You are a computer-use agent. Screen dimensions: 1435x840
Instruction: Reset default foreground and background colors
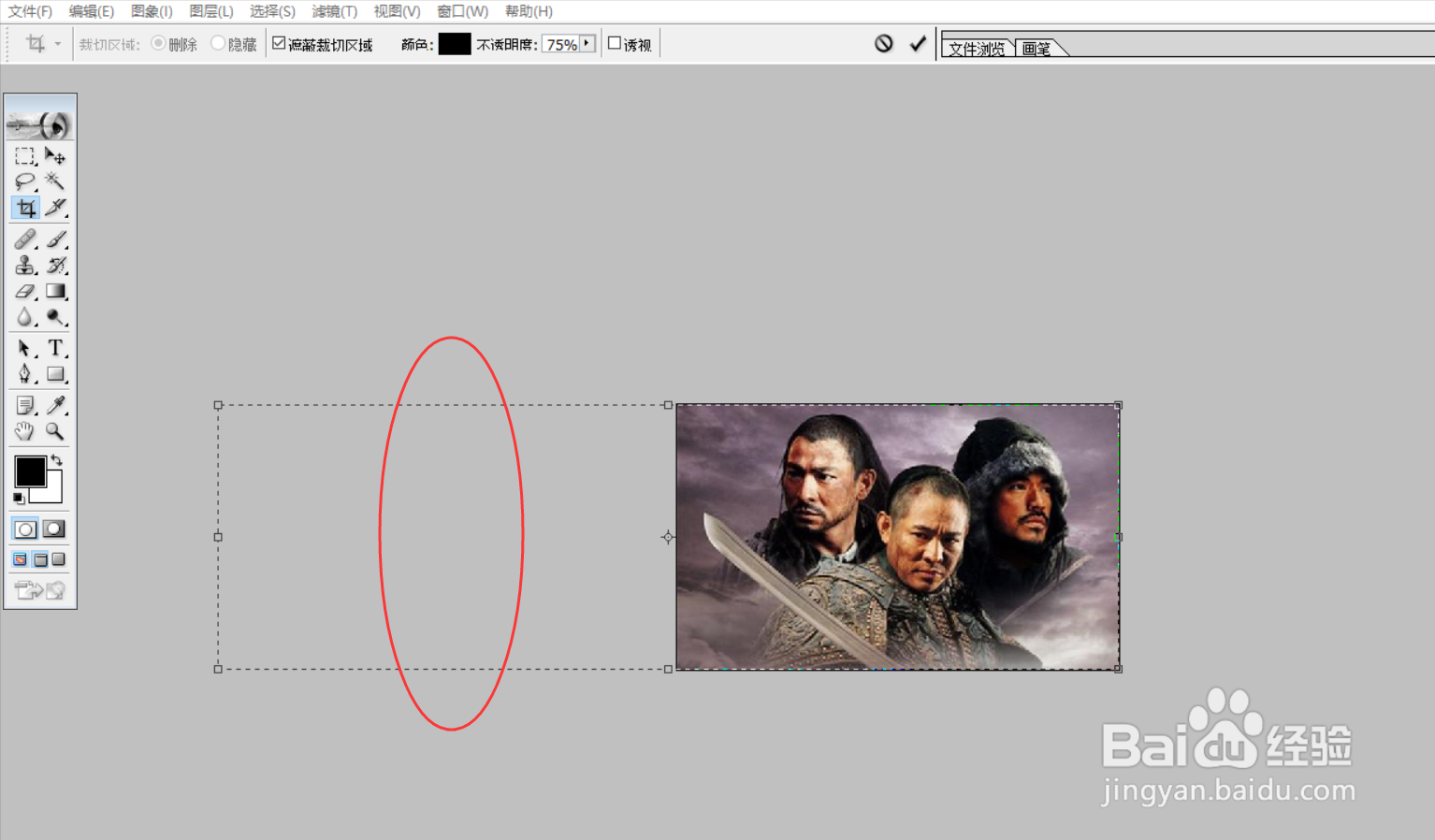point(19,499)
